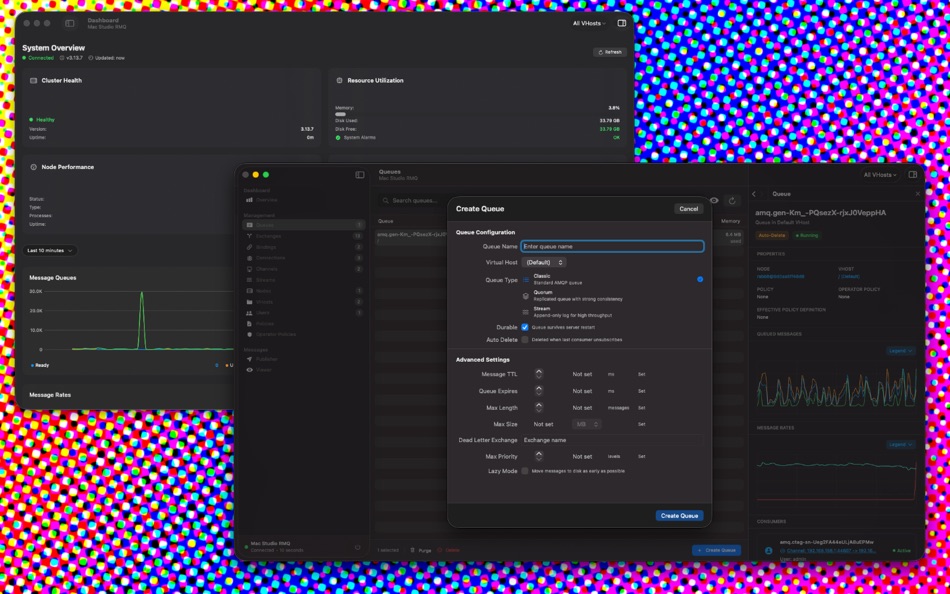Click the power icon beside Mac Studio RMQ
Screen dimensions: 950x594
click(x=357, y=547)
